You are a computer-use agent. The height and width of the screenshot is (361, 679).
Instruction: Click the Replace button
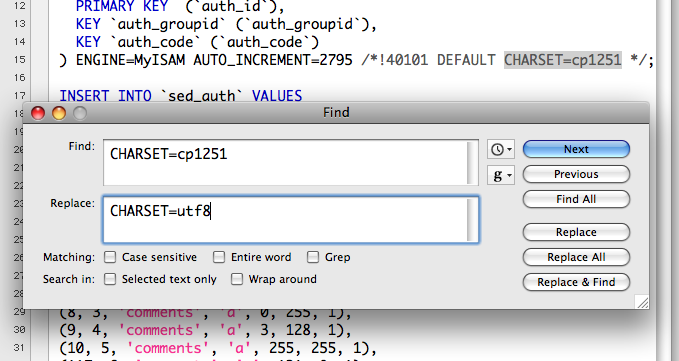[576, 232]
